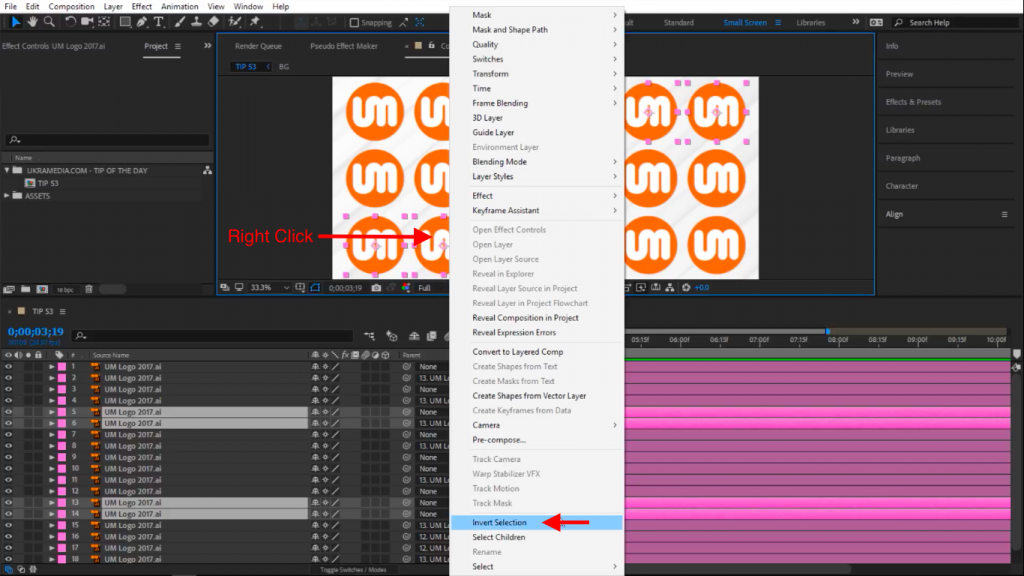Viewport: 1024px width, 576px height.
Task: Click the delete trash icon in Project panel
Action: [89, 289]
